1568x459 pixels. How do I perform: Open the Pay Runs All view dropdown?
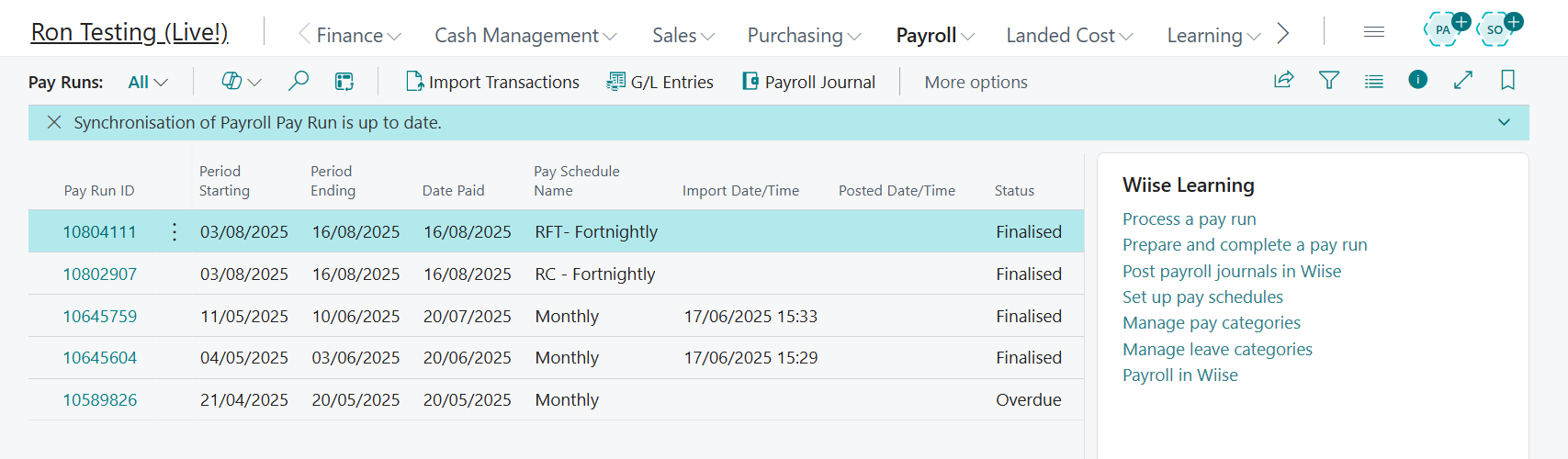[148, 82]
